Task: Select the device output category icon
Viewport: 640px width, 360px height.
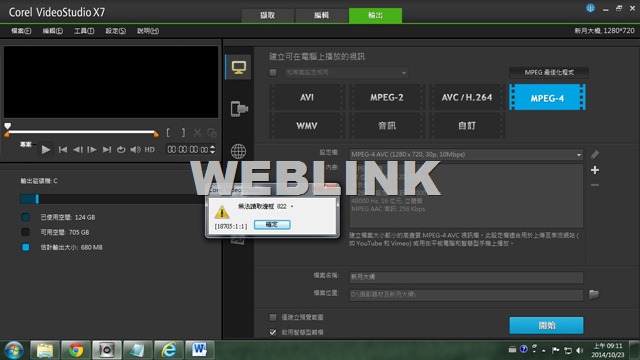Action: tap(239, 109)
